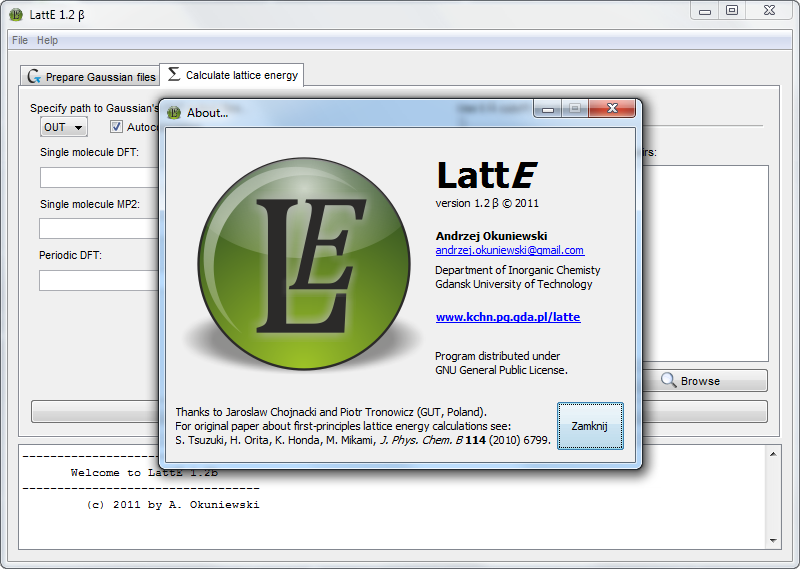Click the 'GNU General Public License.' text
This screenshot has height=569, width=800.
pos(502,370)
